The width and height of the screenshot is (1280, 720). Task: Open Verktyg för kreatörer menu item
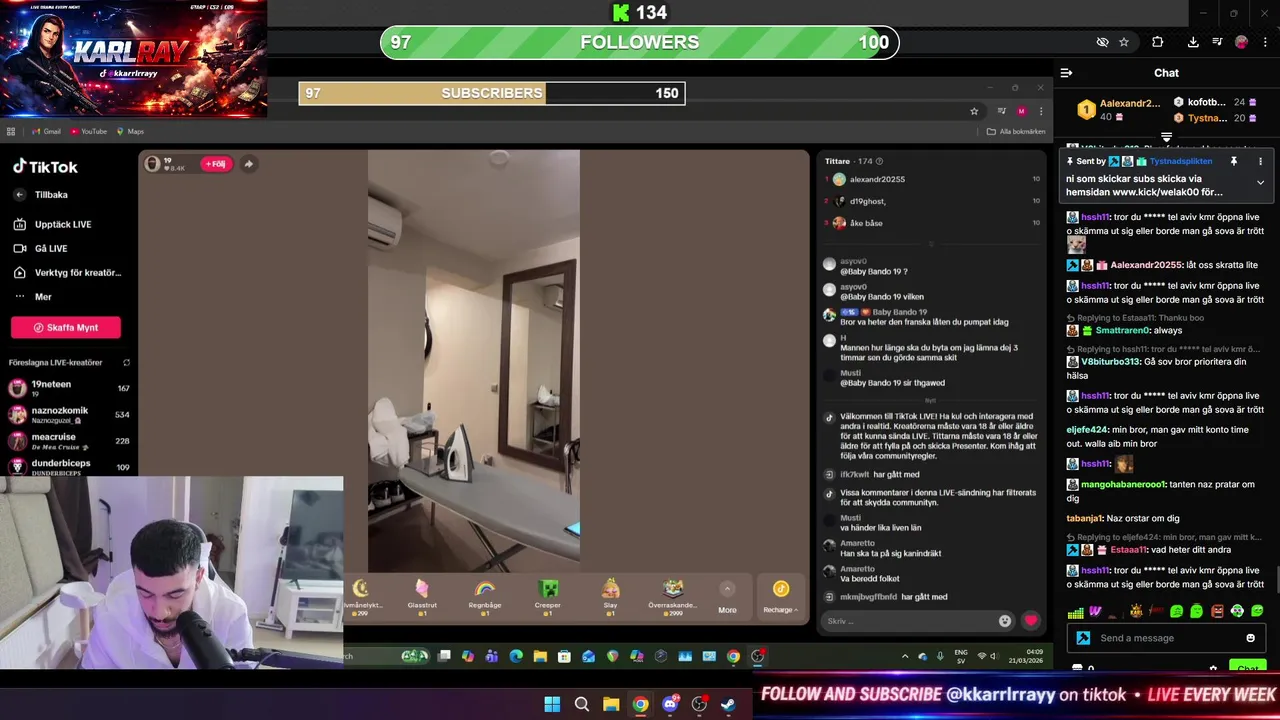pos(67,273)
